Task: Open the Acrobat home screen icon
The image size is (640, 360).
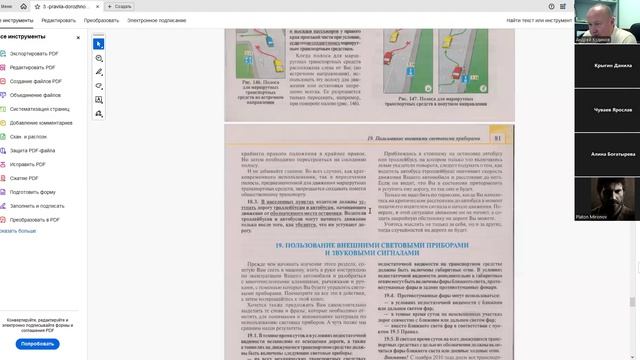Action: click(24, 6)
